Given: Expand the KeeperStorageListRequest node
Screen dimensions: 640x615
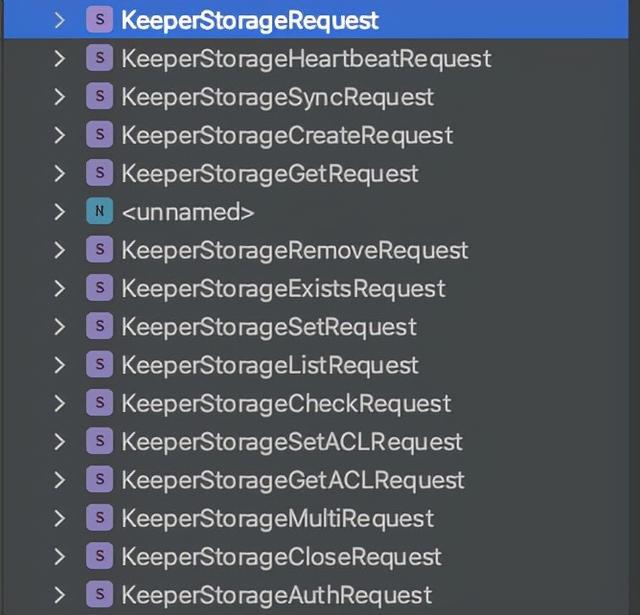Looking at the screenshot, I should 60,365.
